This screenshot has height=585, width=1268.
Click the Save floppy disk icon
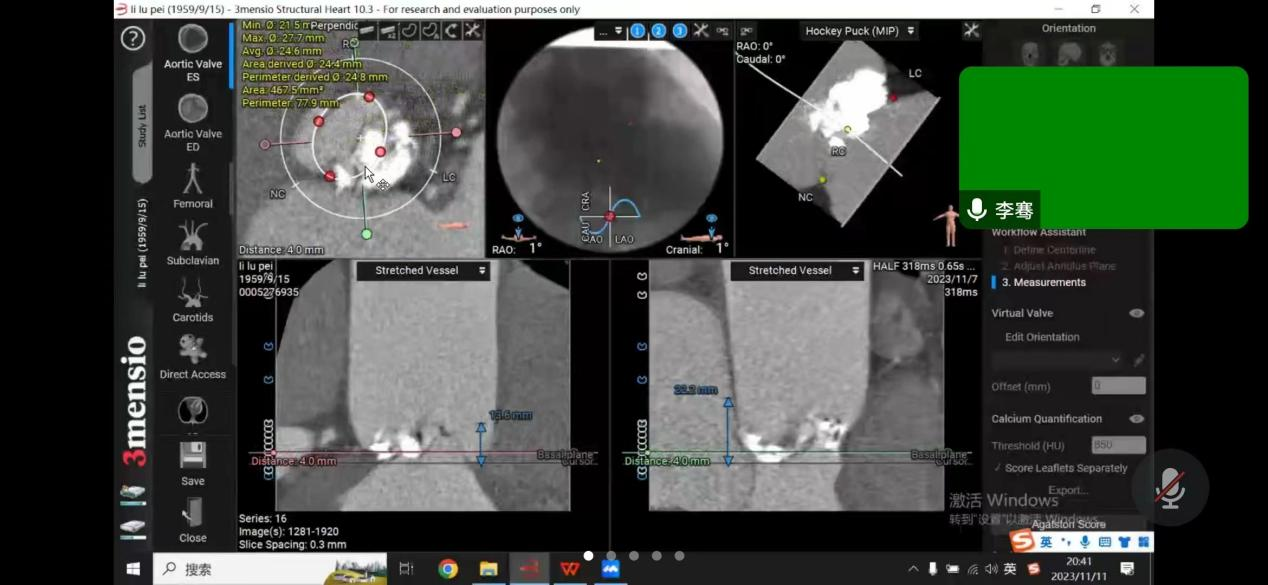pos(193,457)
